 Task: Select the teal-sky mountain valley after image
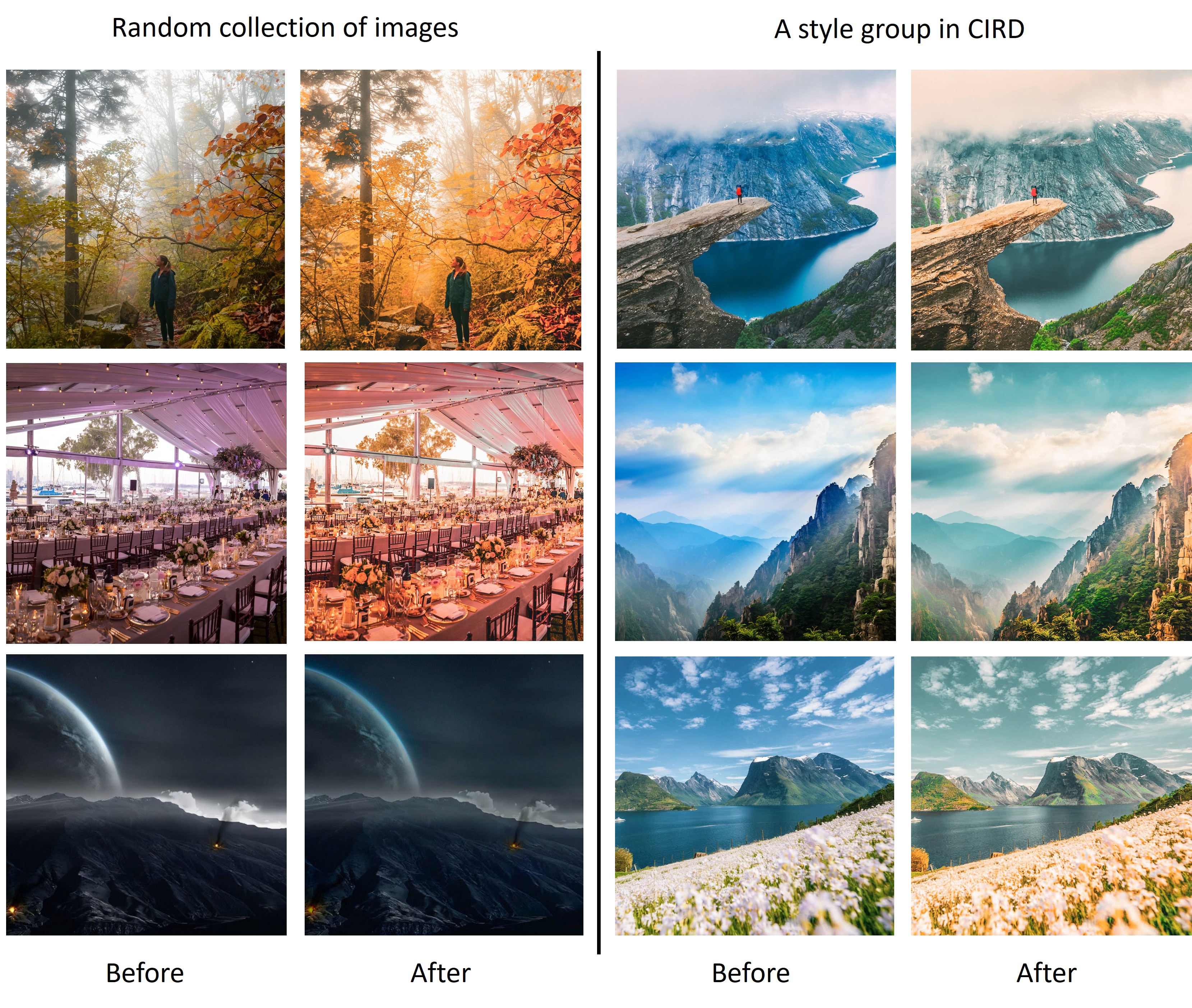point(1052,502)
